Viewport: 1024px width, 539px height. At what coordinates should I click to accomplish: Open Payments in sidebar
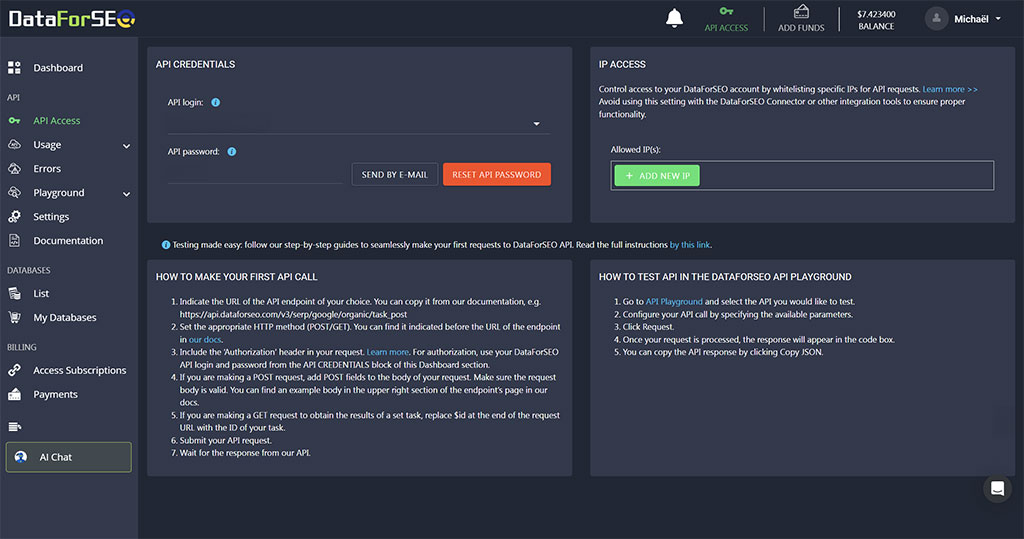56,395
